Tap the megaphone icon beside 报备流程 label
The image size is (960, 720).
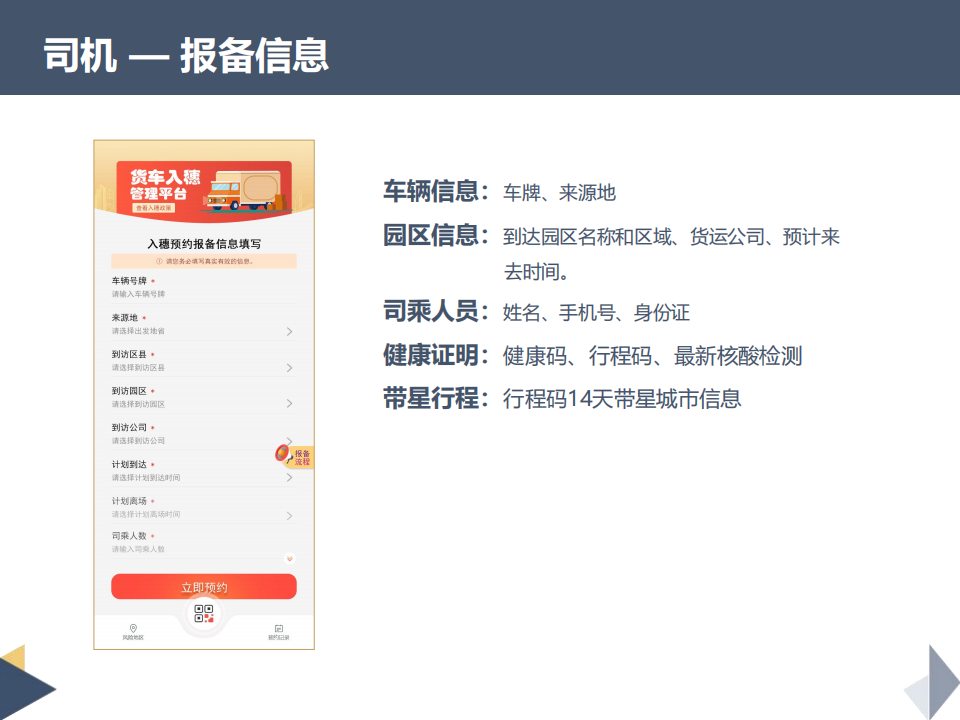pyautogui.click(x=283, y=453)
